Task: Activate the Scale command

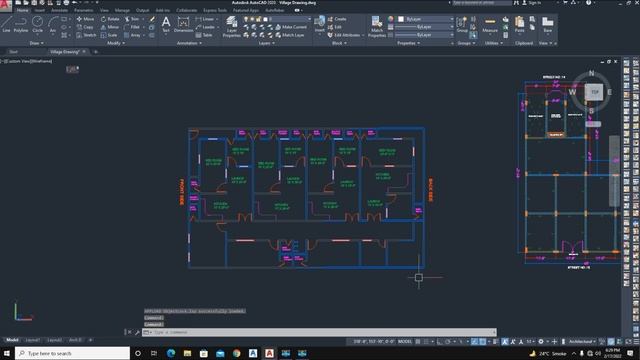Action: pyautogui.click(x=109, y=35)
